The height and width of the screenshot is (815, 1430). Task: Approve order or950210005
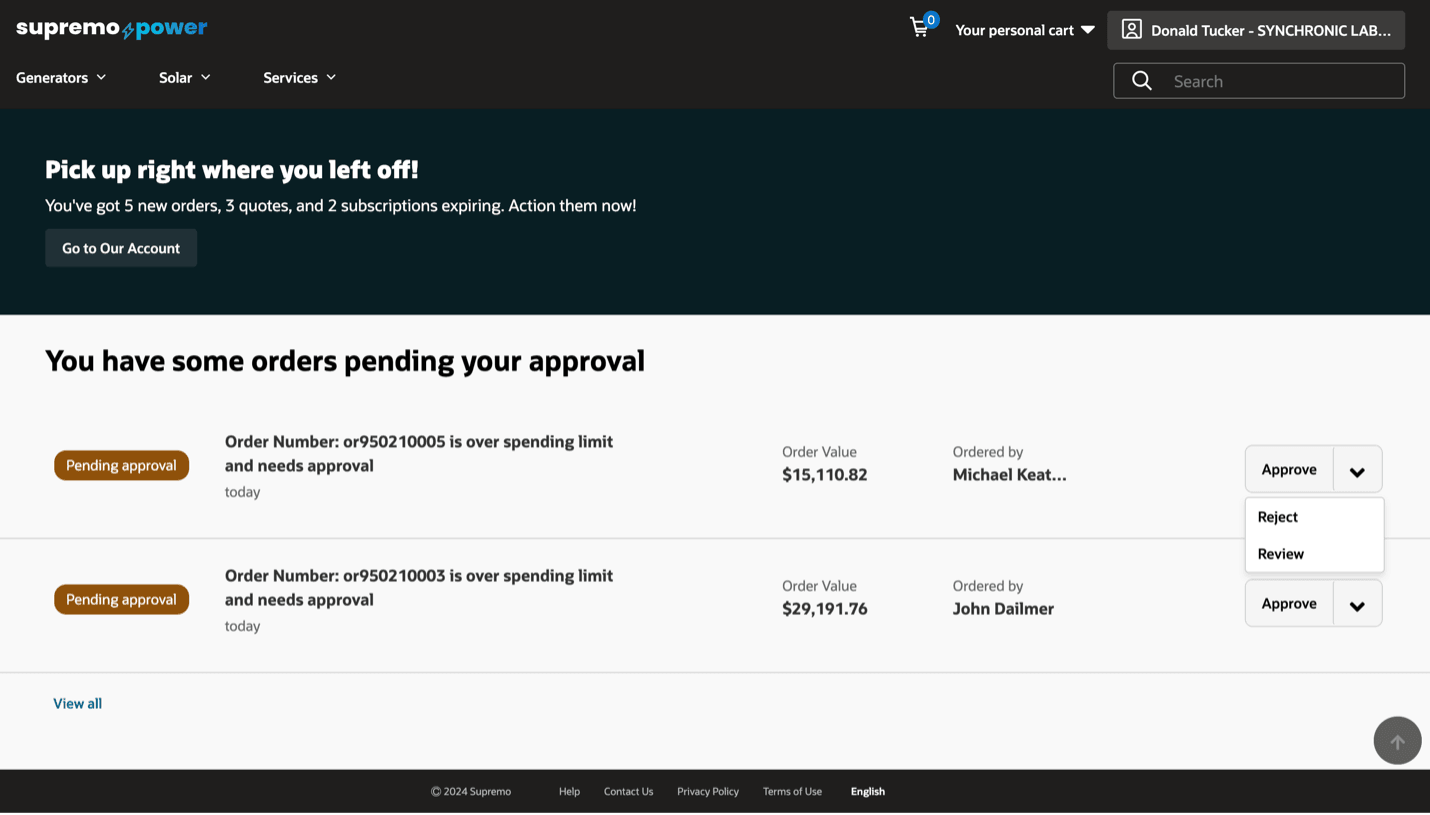coord(1288,469)
